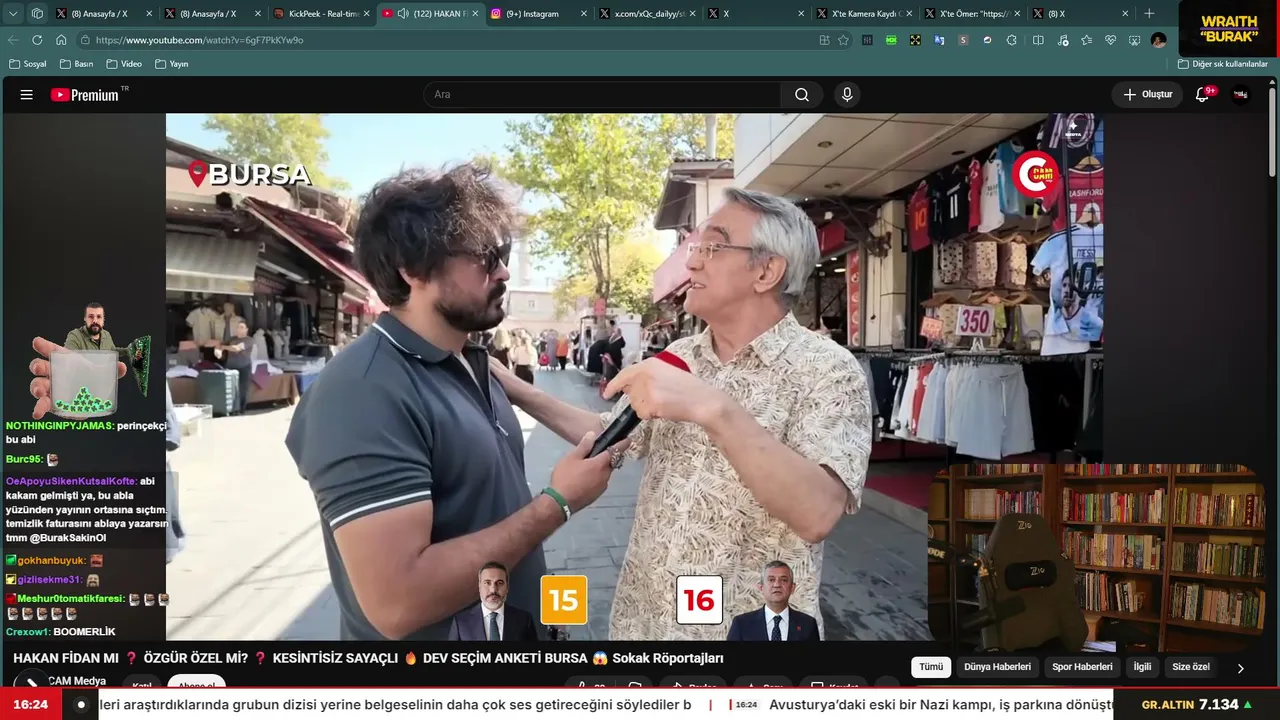The width and height of the screenshot is (1280, 720).
Task: Select the İlgili filter chip
Action: (x=1142, y=667)
